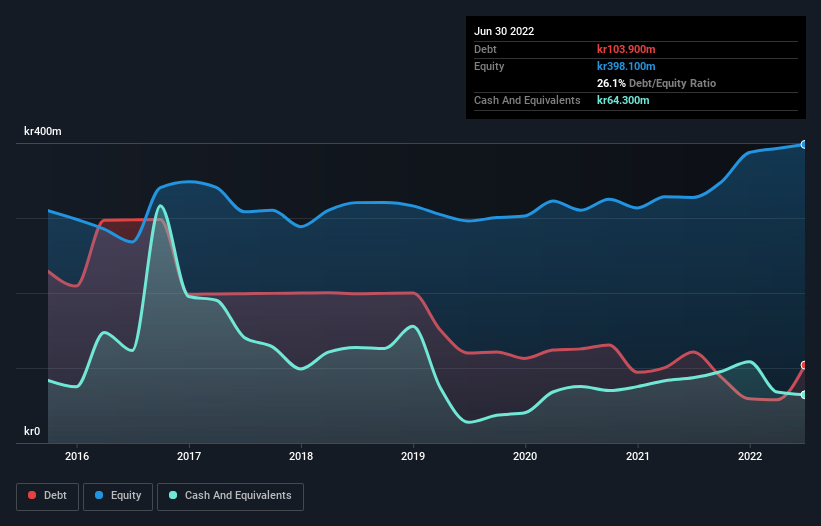
Task: Click the 26.1% Debt/Equity Ratio text
Action: click(x=657, y=83)
